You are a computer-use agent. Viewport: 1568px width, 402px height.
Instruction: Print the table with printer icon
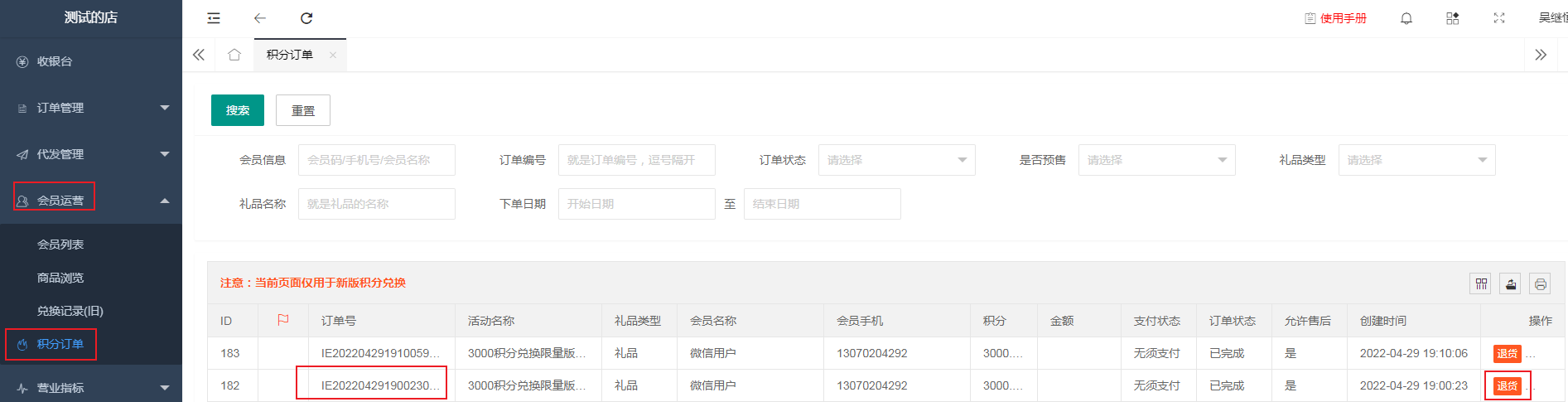[x=1540, y=284]
